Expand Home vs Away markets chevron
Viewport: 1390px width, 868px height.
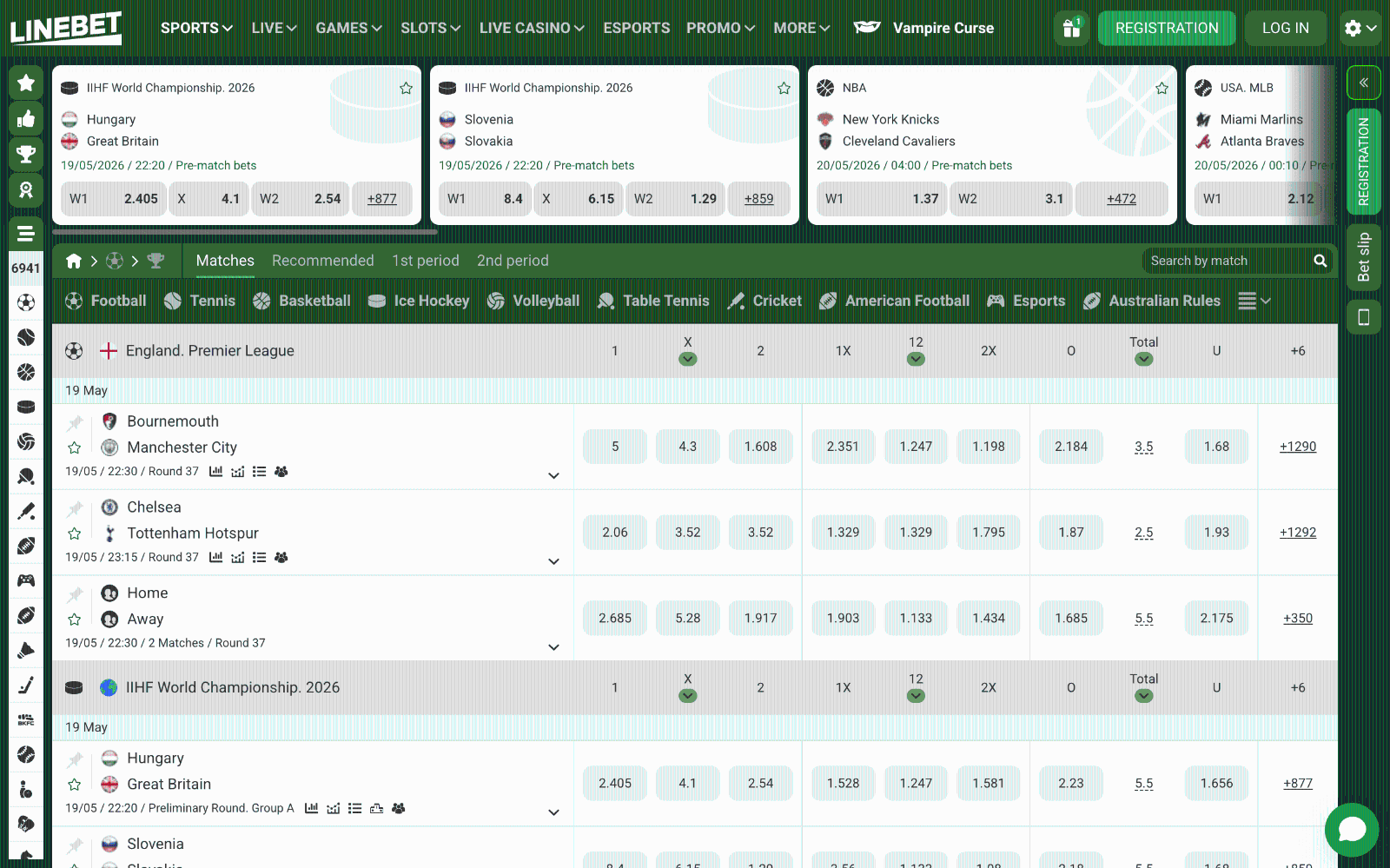[x=553, y=647]
